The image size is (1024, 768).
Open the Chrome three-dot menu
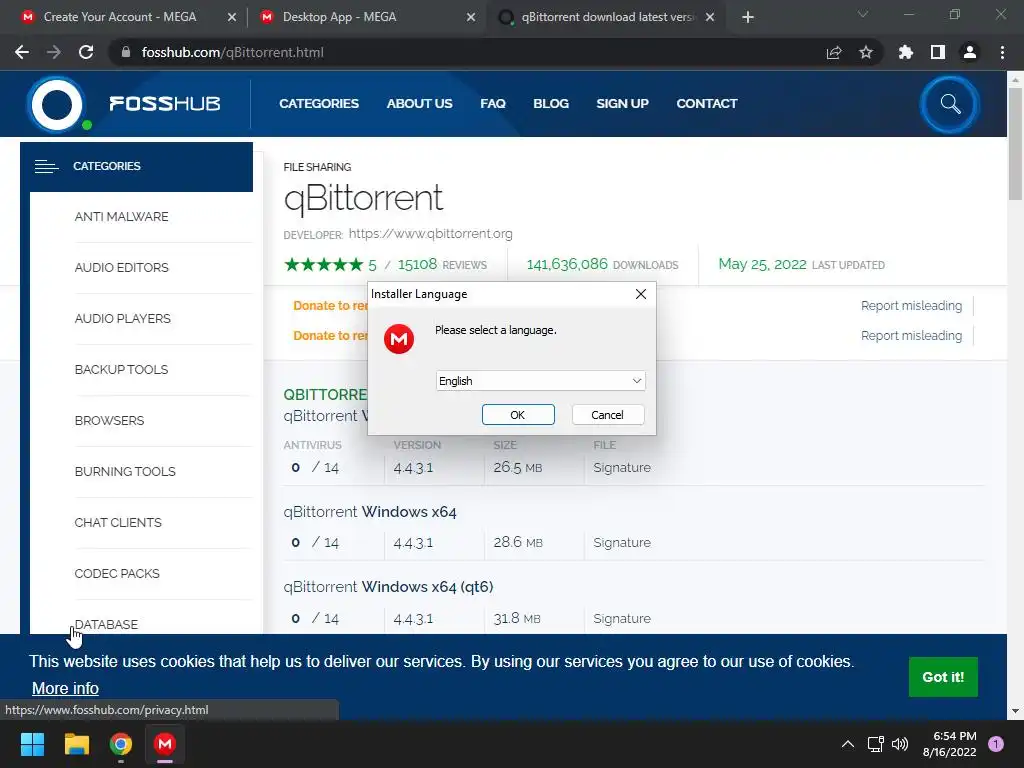tap(1002, 52)
